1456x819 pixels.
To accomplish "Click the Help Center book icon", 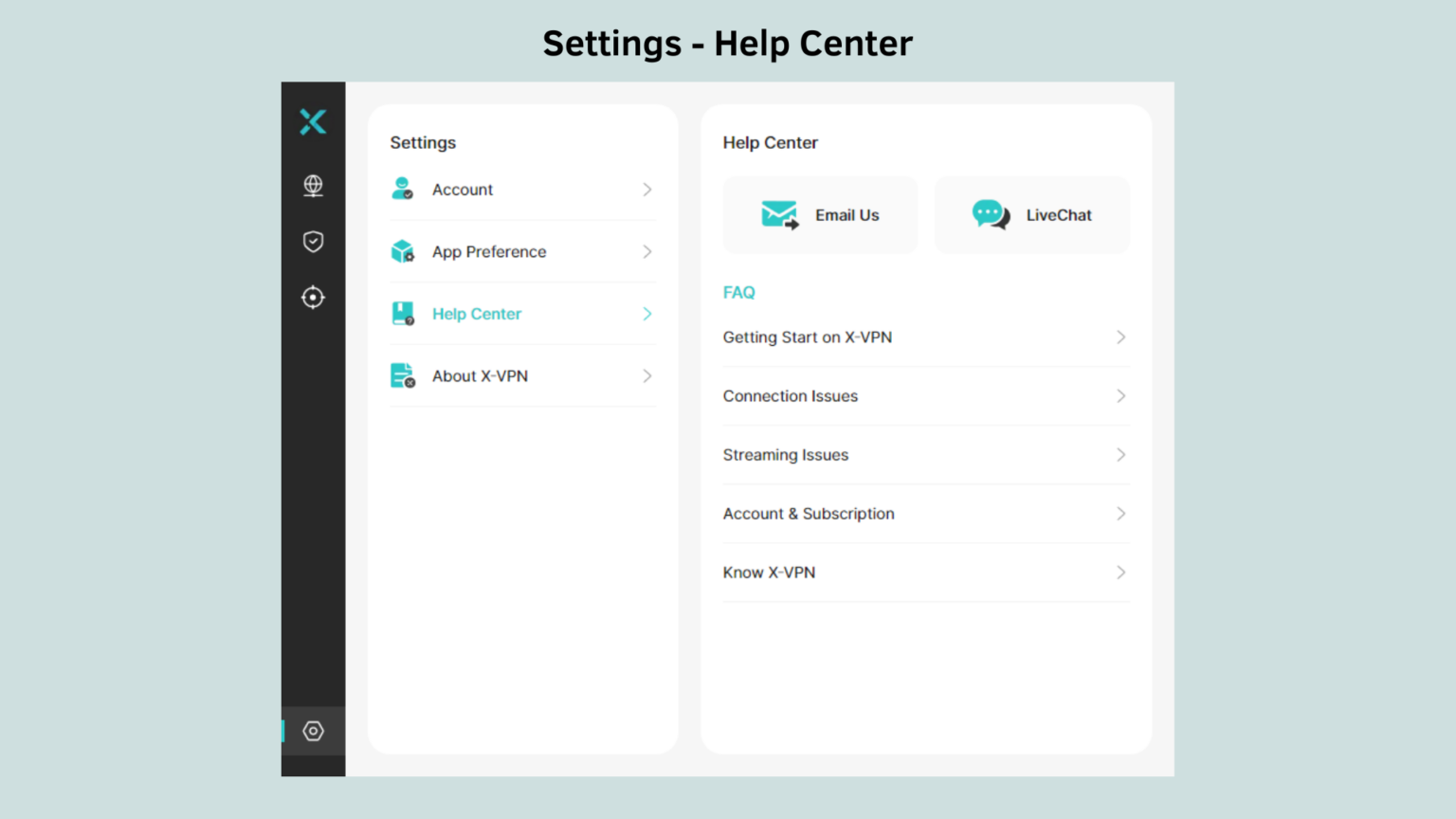I will click(402, 313).
